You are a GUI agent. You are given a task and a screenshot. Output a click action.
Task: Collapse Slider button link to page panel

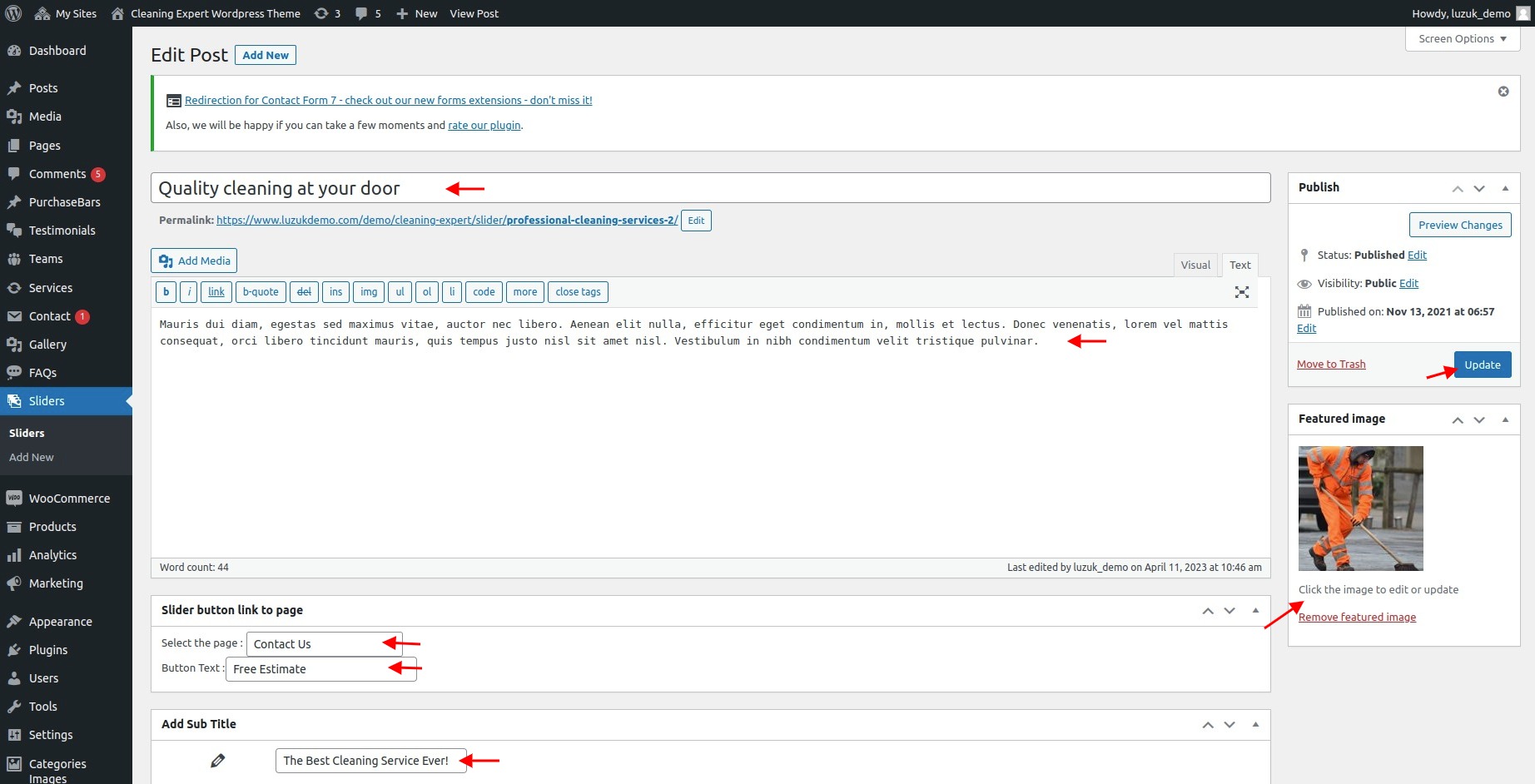pos(1255,610)
